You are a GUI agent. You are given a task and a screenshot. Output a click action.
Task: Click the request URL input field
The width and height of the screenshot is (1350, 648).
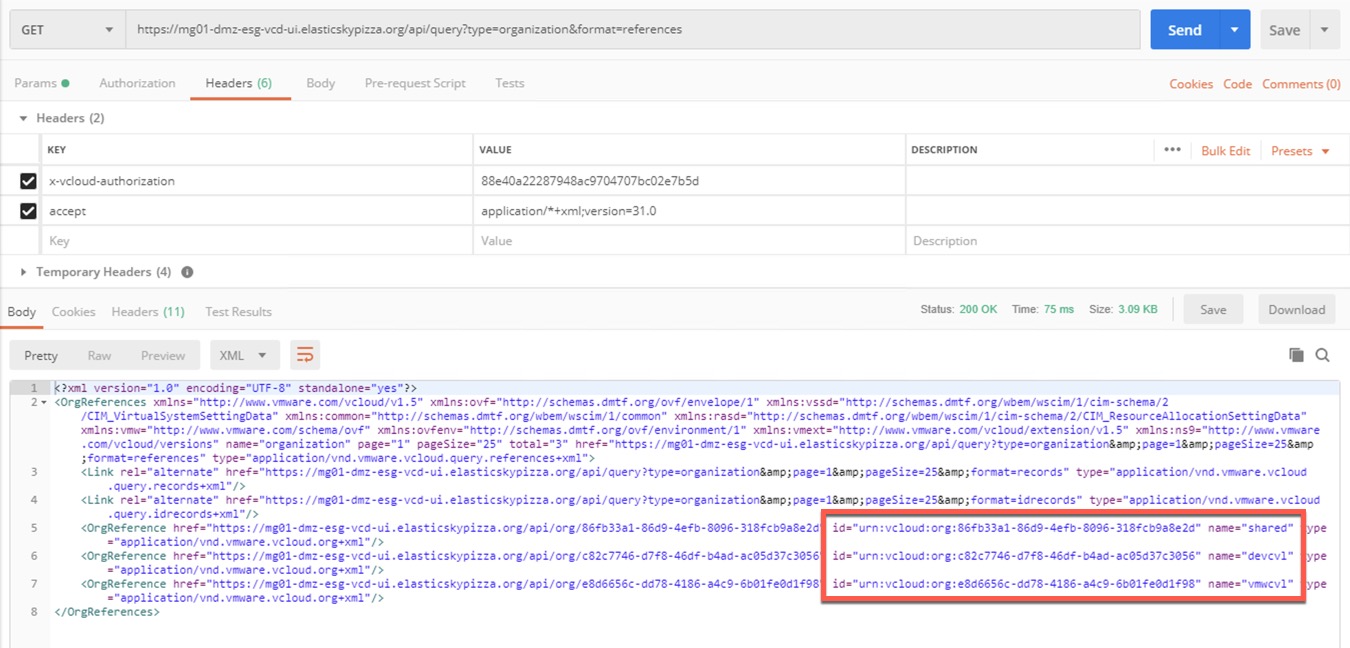[632, 30]
